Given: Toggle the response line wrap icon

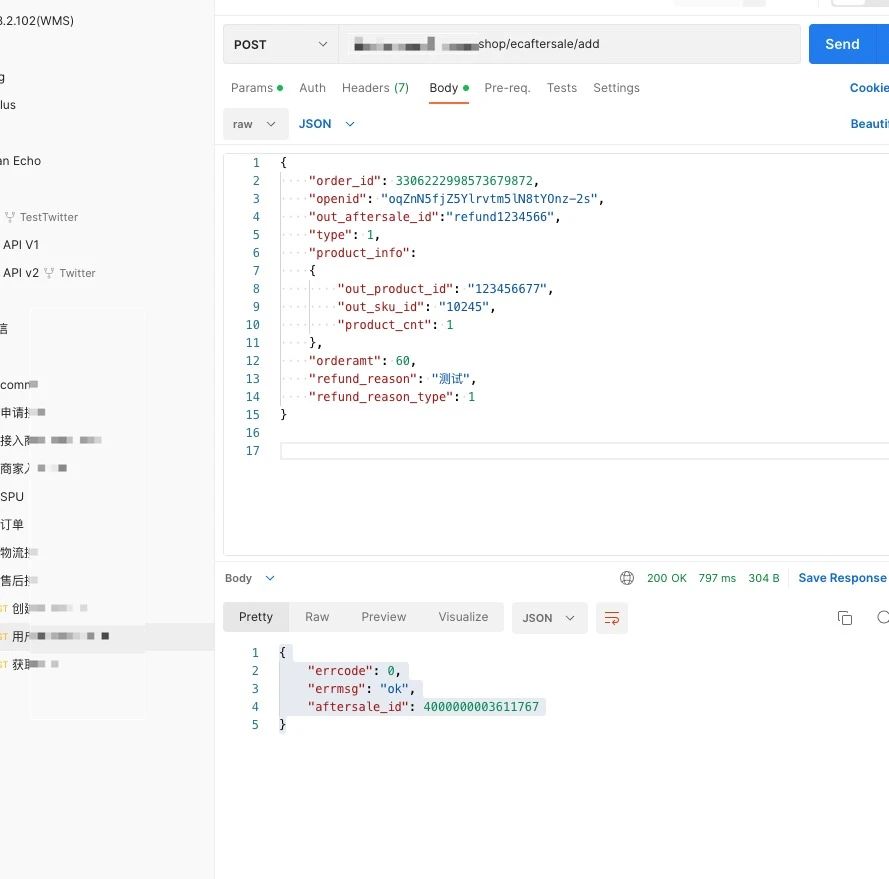Looking at the screenshot, I should [612, 618].
